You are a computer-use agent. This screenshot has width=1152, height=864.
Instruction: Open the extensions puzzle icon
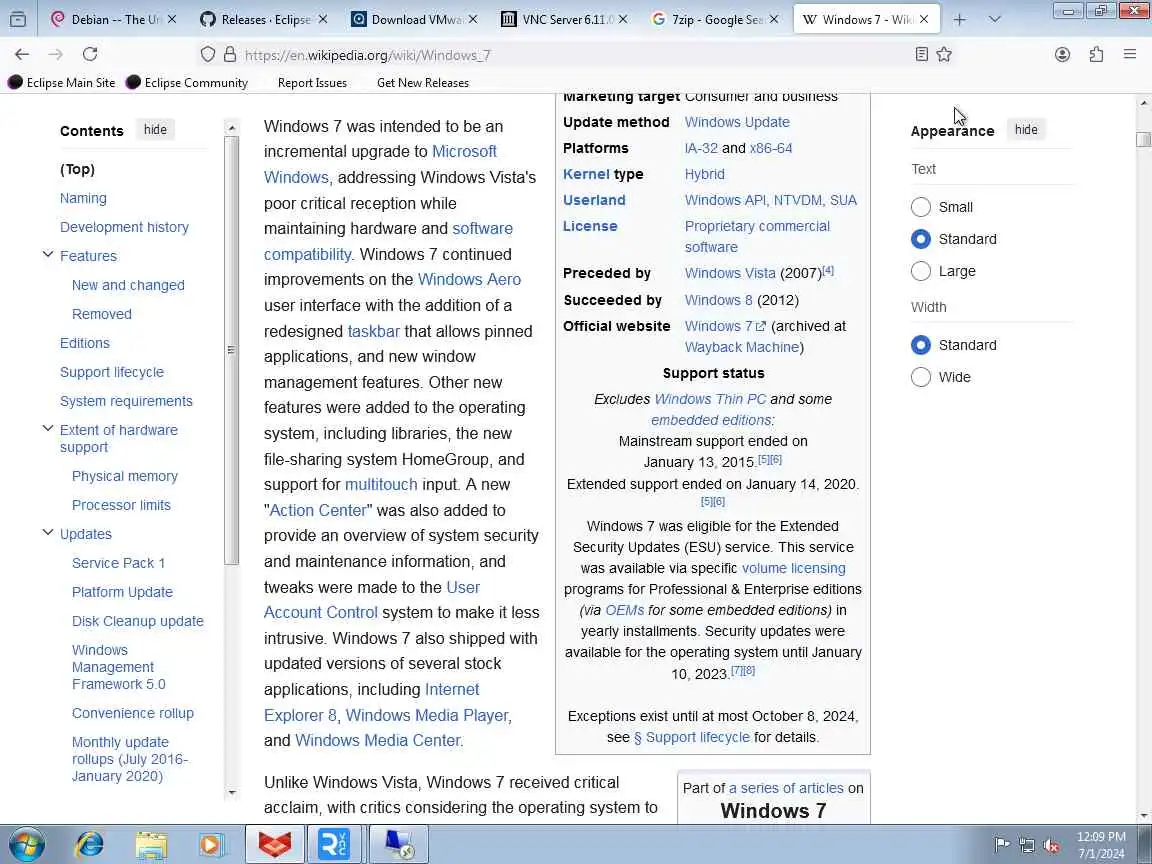[1096, 54]
